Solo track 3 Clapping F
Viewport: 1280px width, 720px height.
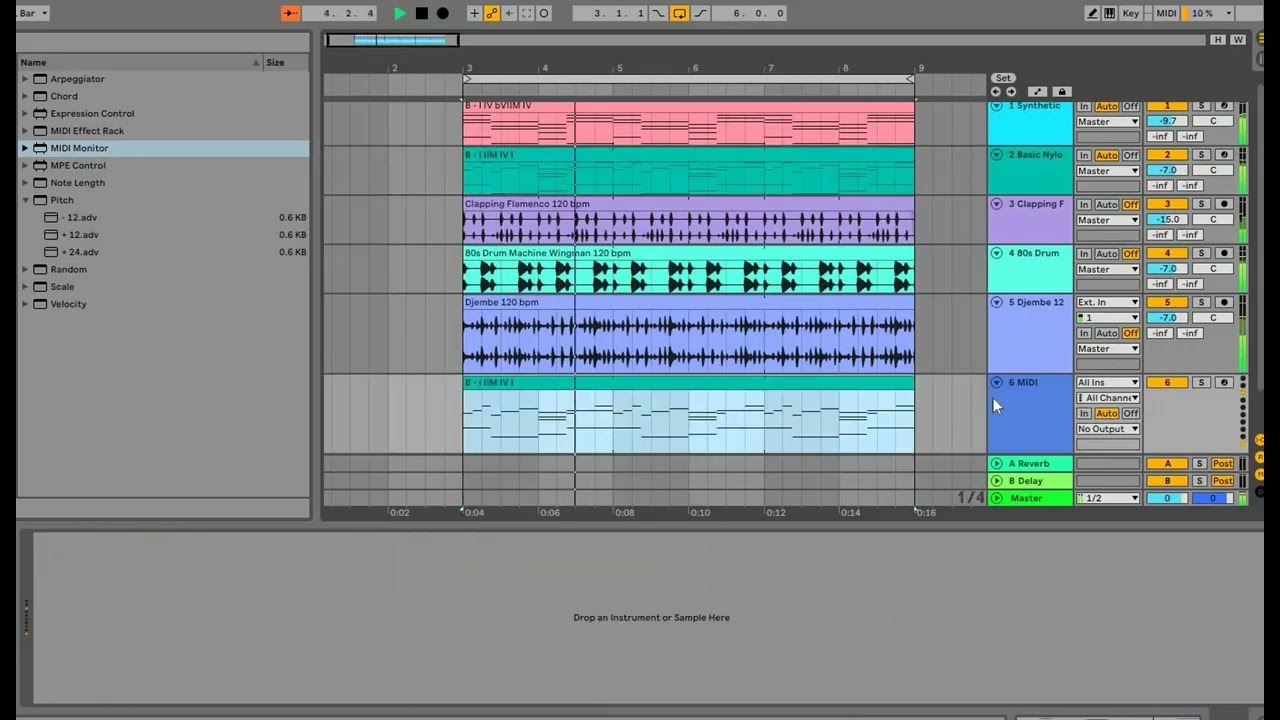(x=1201, y=204)
